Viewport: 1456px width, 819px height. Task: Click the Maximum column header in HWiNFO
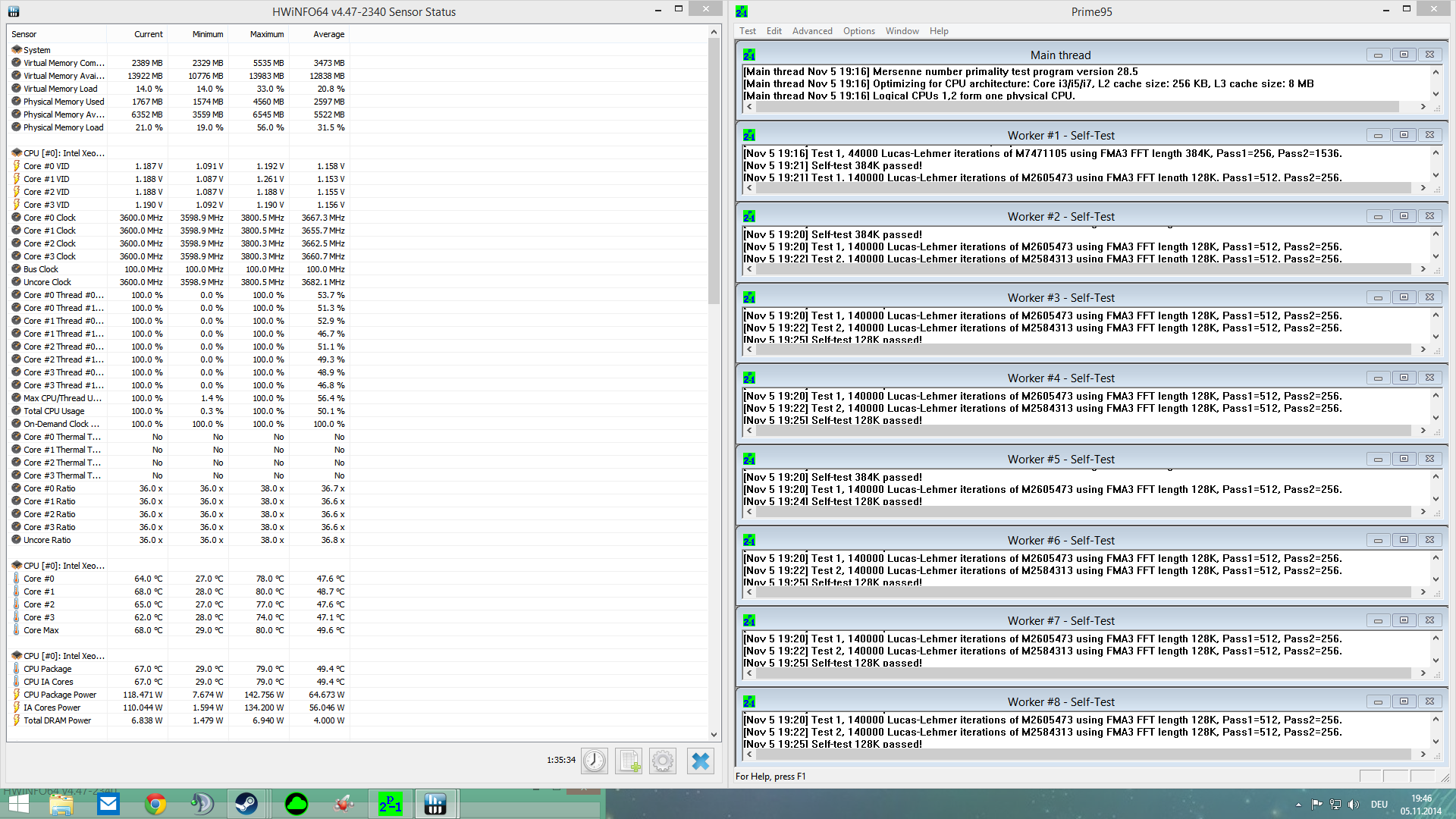(x=267, y=34)
